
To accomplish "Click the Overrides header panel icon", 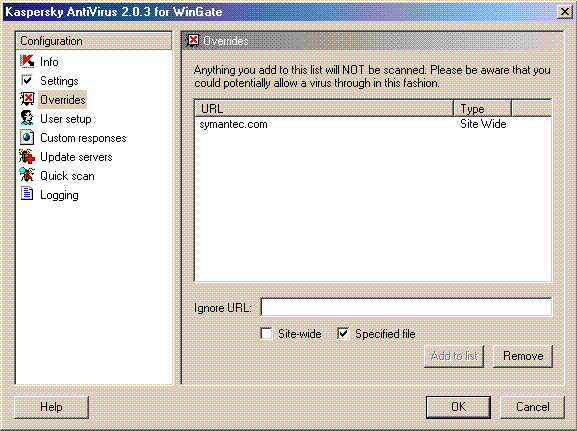I will pos(192,40).
